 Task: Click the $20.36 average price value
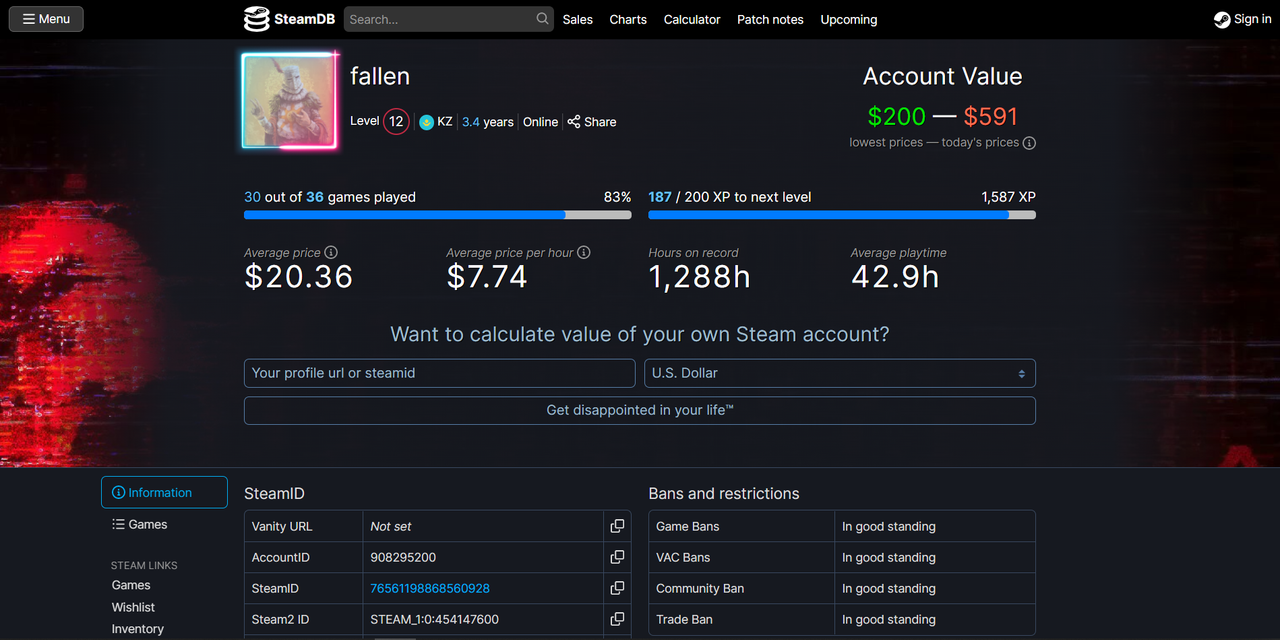[x=299, y=277]
